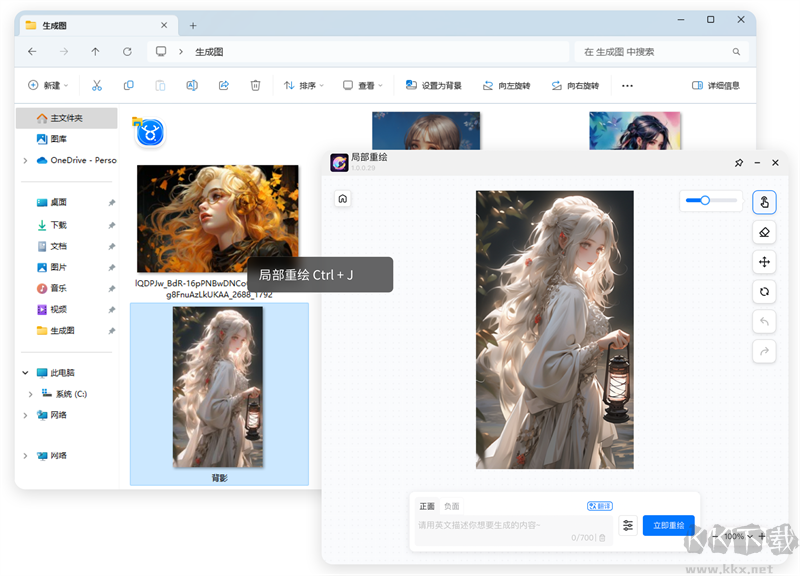Screen dimensions: 800x576
Task: Open the 新建 dropdown menu
Action: [49, 86]
